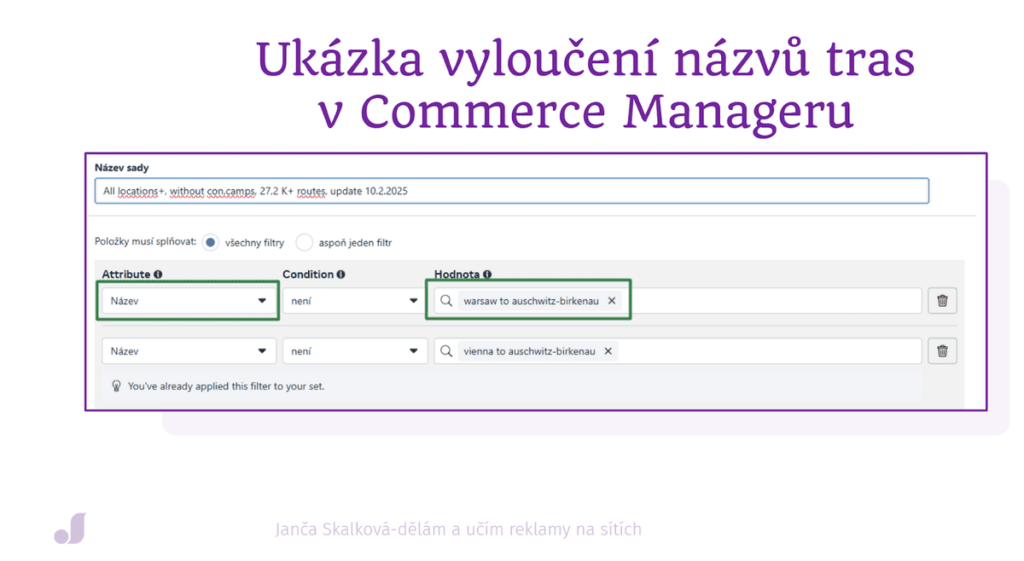Click the lightbulb hint icon
This screenshot has height=561, width=1024.
116,386
